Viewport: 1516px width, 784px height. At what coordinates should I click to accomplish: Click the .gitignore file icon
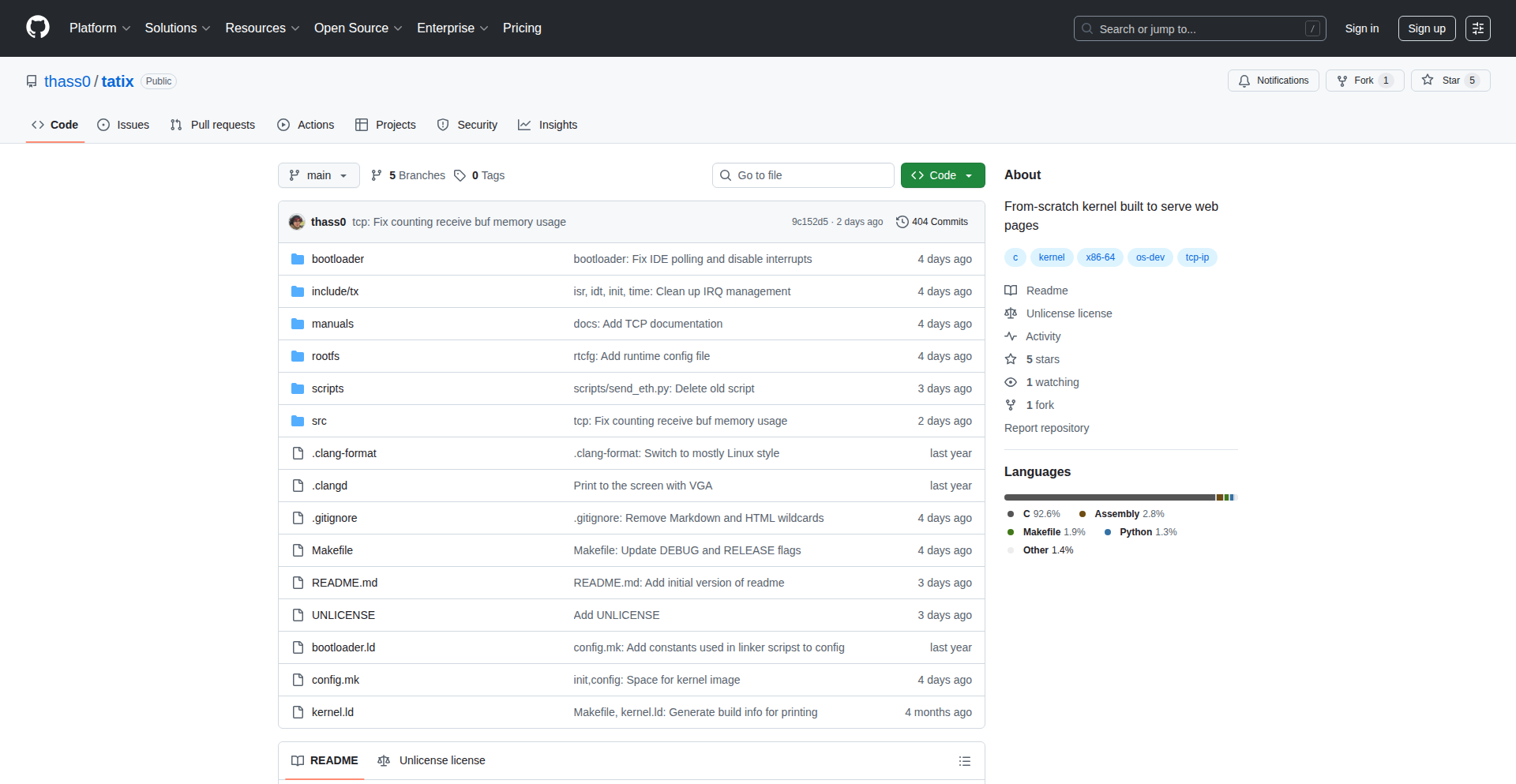point(298,518)
